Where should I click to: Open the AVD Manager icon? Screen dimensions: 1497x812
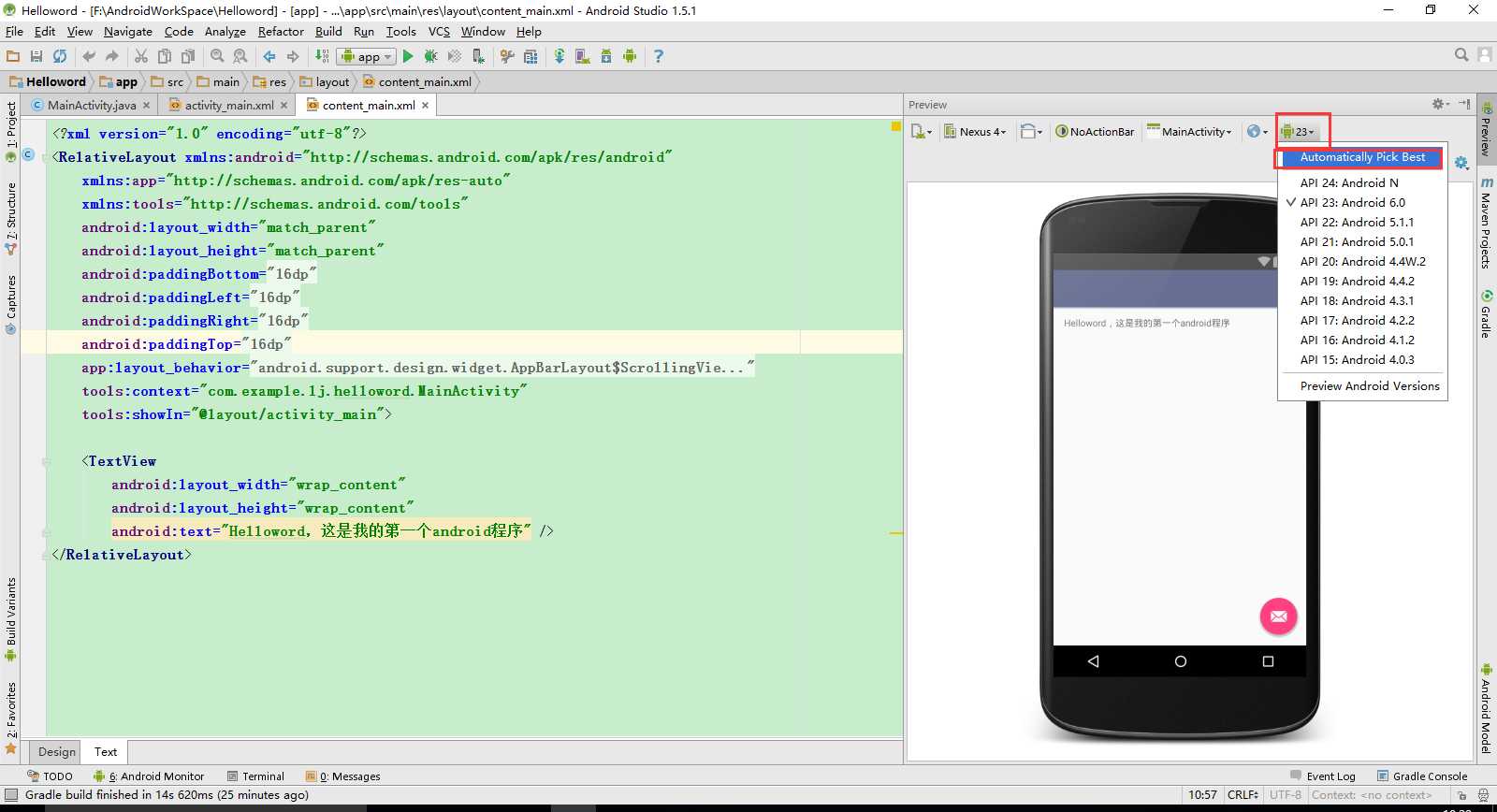click(583, 56)
